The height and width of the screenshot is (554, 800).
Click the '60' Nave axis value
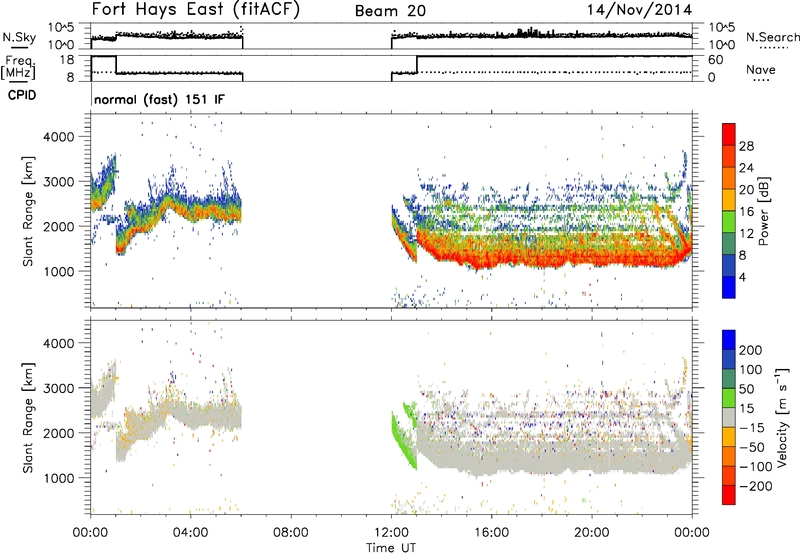(x=715, y=60)
